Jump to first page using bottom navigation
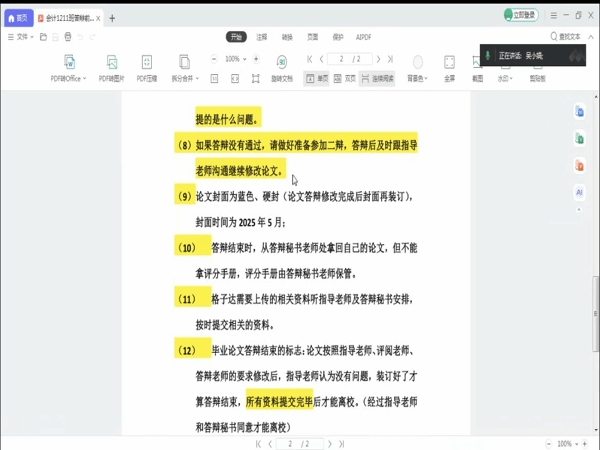 [256, 443]
